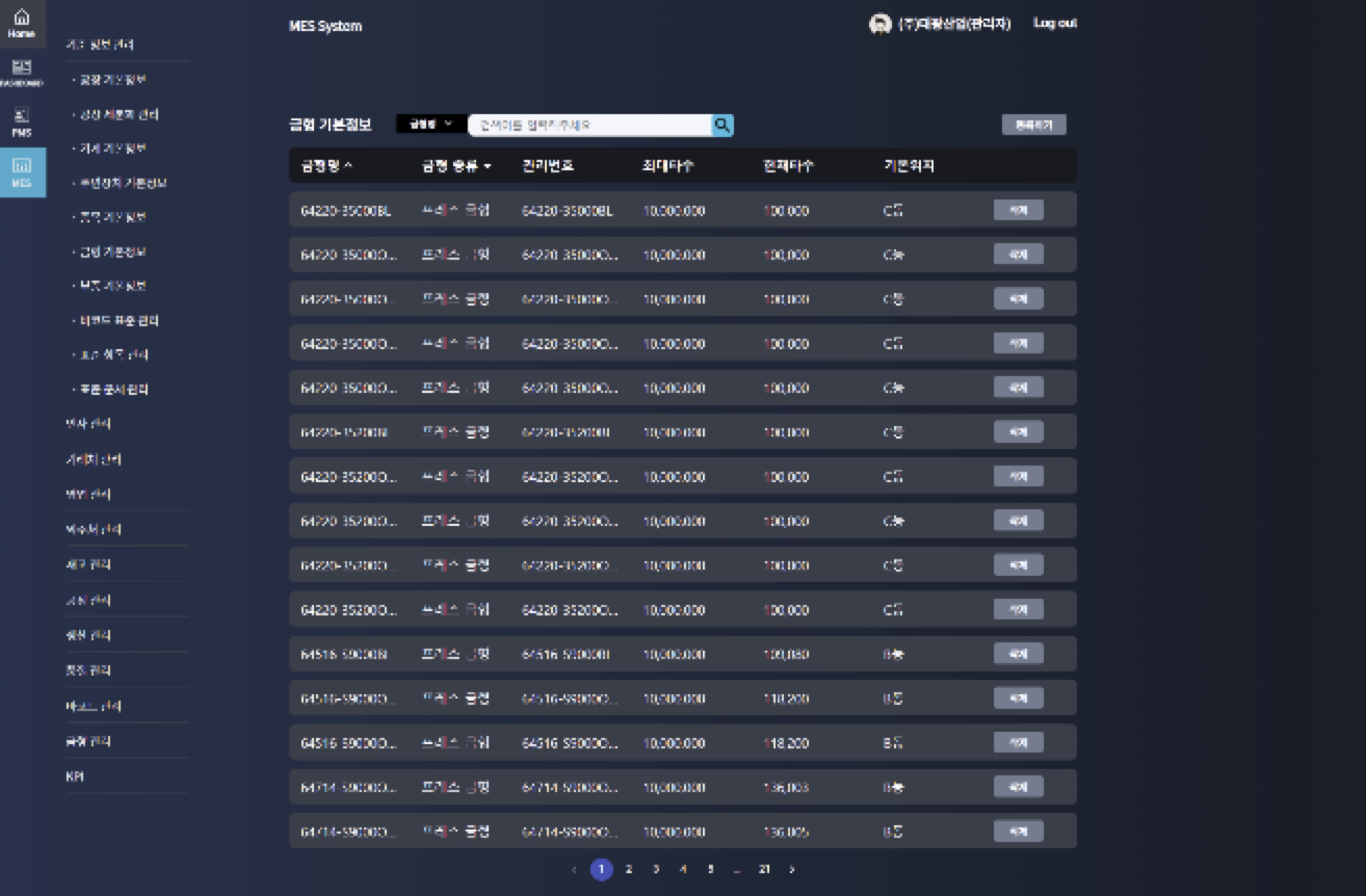Open the 금형 종류 column filter dropdown
1366x896 pixels.
pos(487,166)
